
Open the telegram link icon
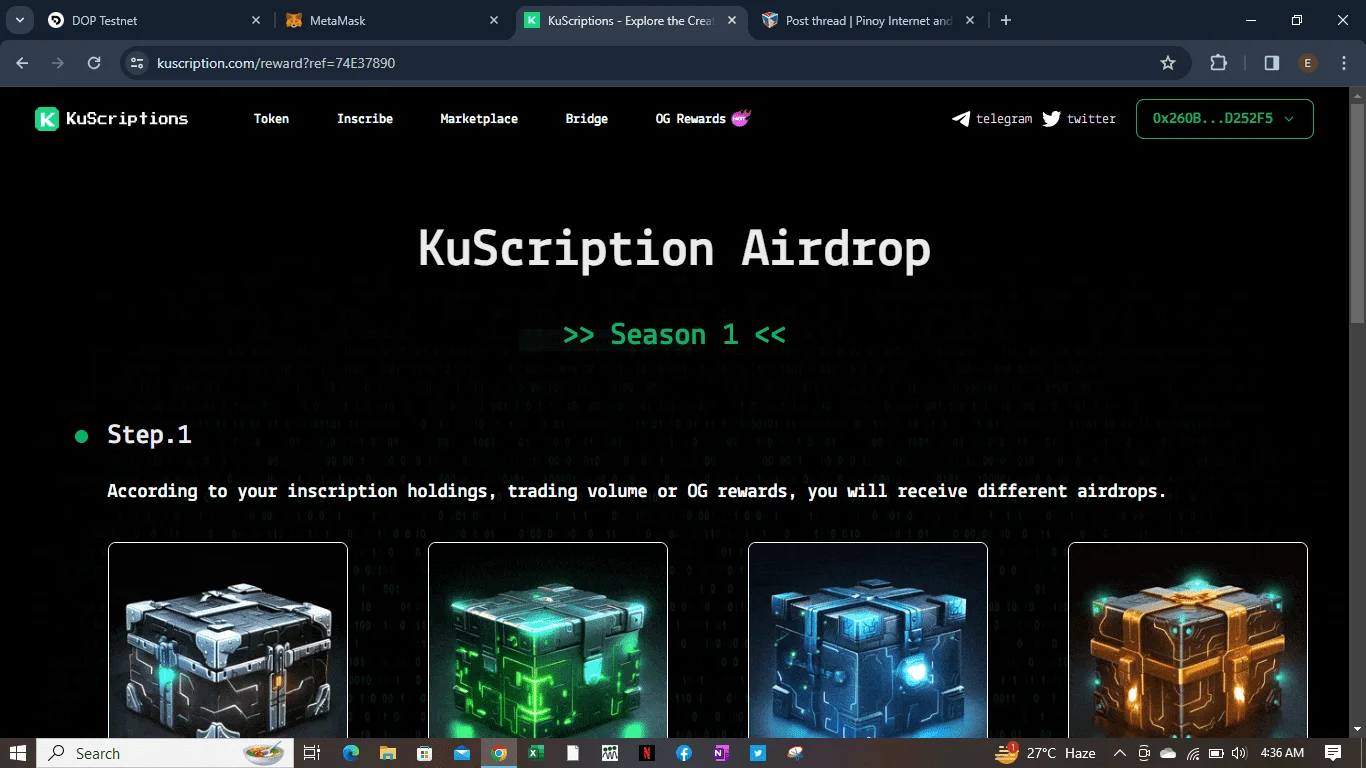coord(961,119)
